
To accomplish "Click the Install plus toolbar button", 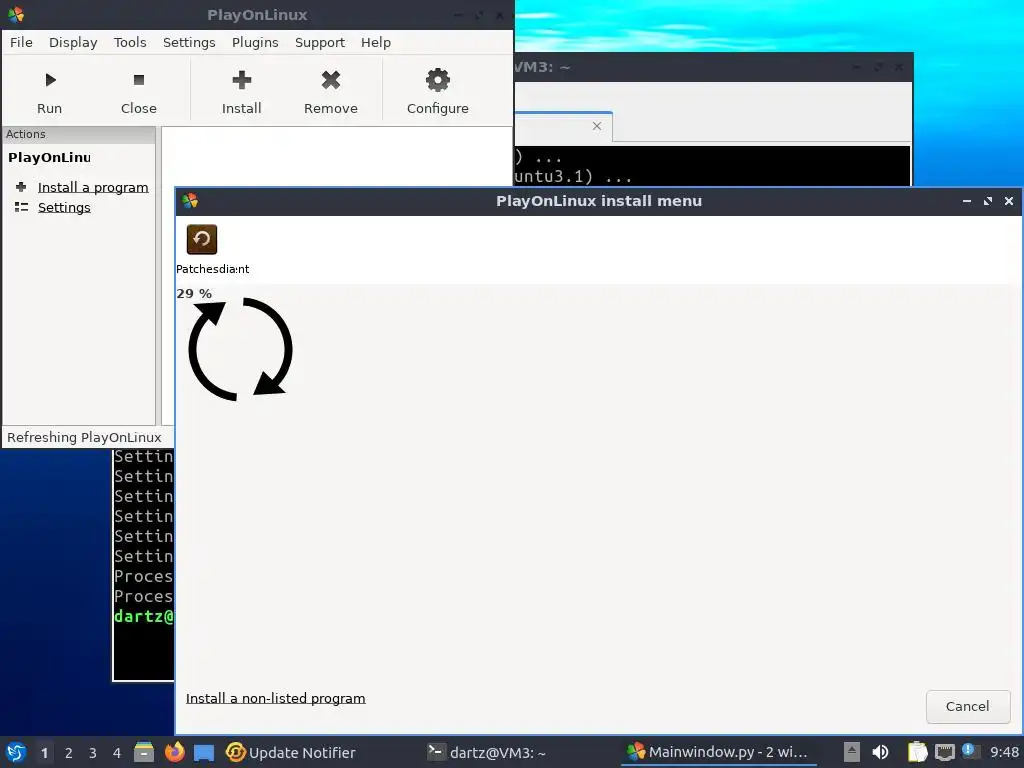I will (242, 92).
